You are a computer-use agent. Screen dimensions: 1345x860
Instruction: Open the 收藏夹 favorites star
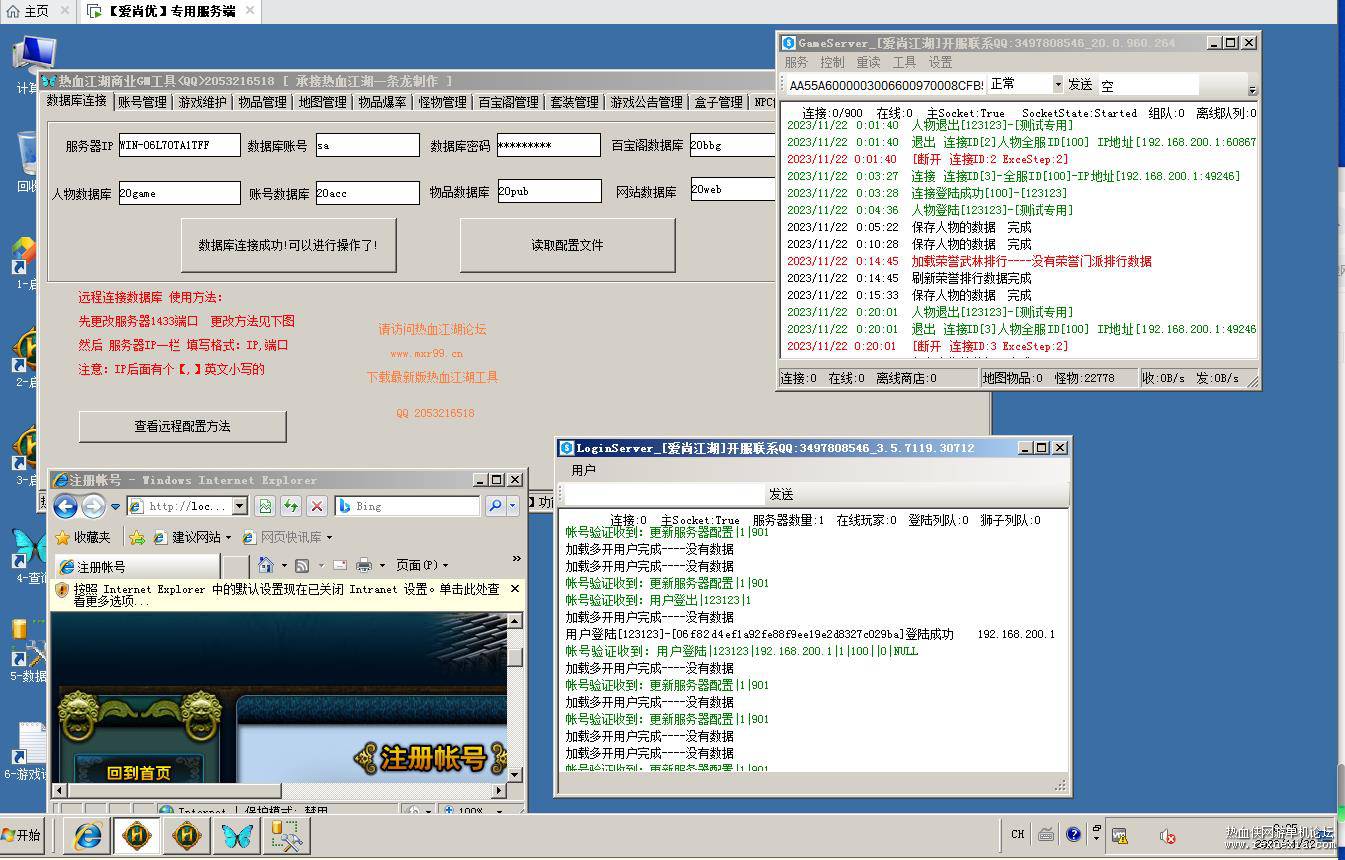63,537
